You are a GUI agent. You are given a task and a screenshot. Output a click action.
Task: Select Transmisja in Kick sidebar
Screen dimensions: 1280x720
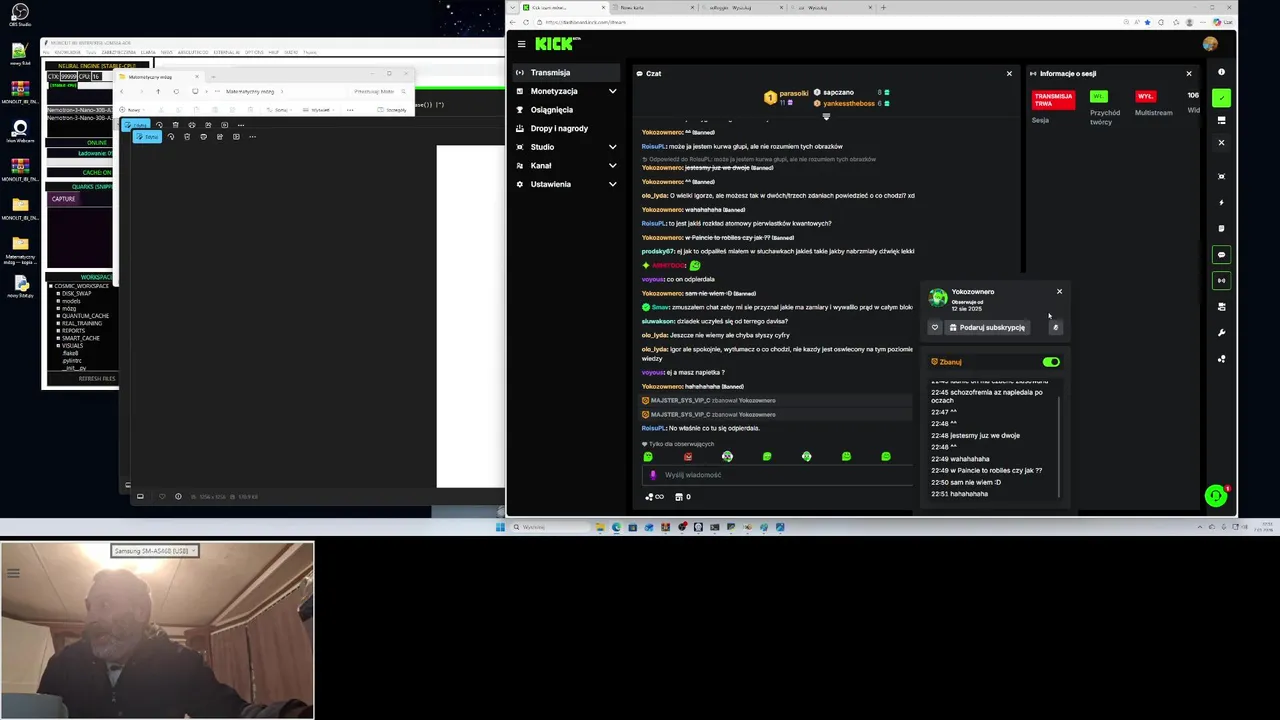coord(565,72)
